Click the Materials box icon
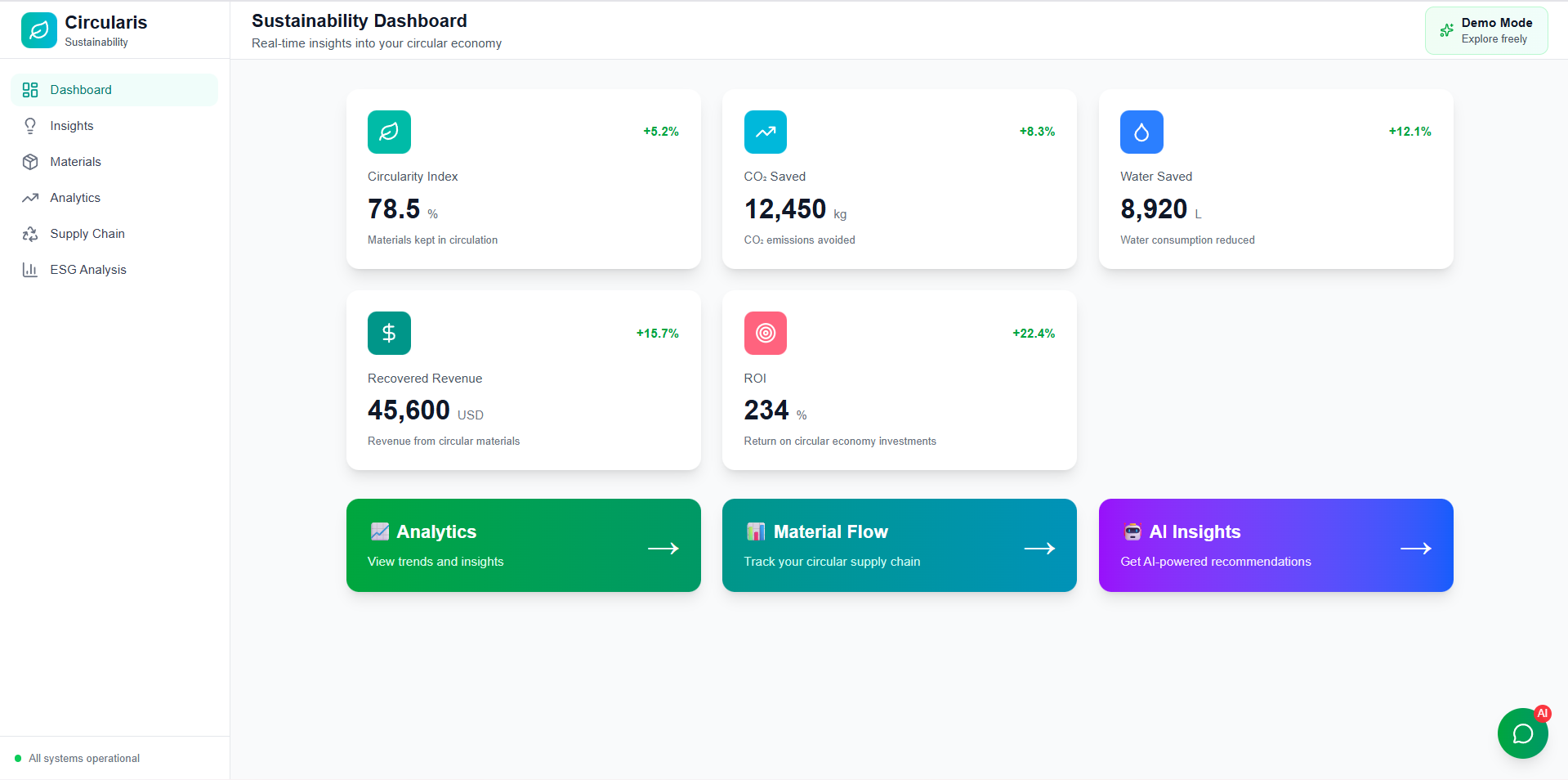 point(30,162)
